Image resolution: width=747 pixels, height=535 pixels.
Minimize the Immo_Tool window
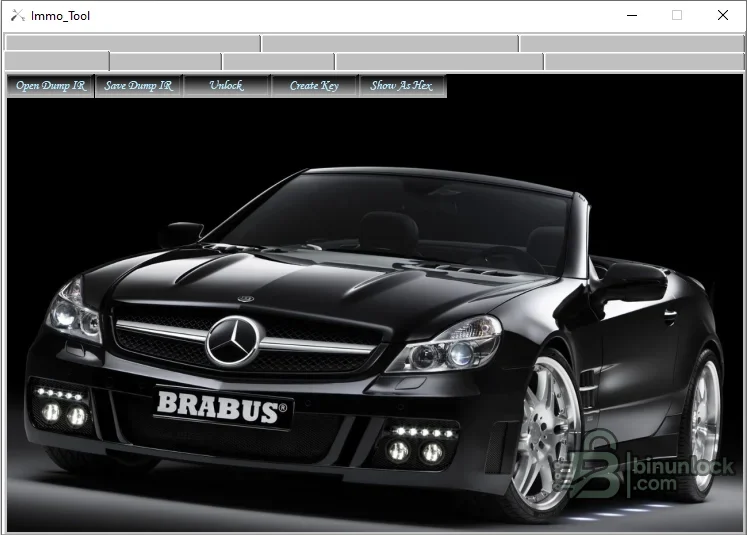click(x=632, y=15)
